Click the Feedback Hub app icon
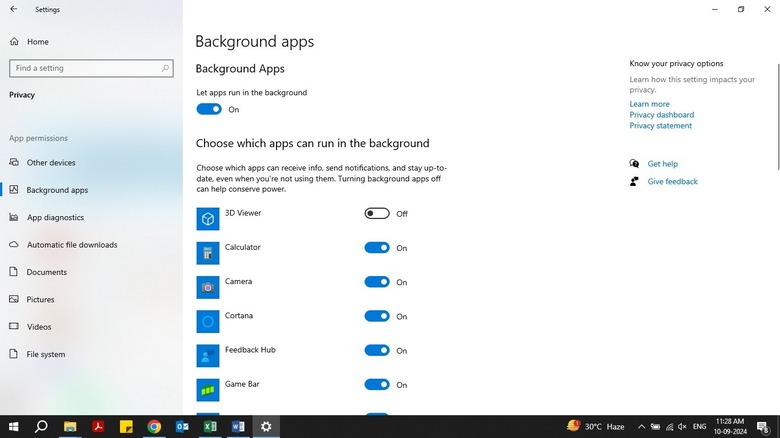 point(207,355)
